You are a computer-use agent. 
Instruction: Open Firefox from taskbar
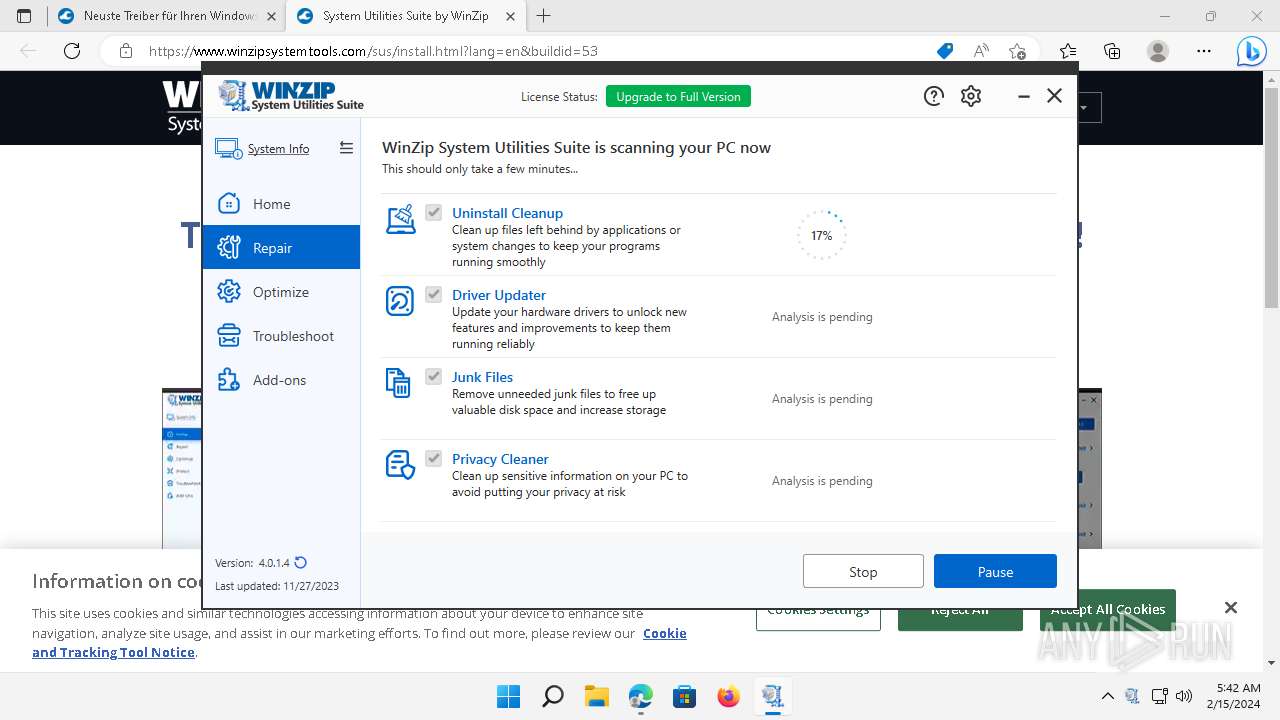coord(728,696)
